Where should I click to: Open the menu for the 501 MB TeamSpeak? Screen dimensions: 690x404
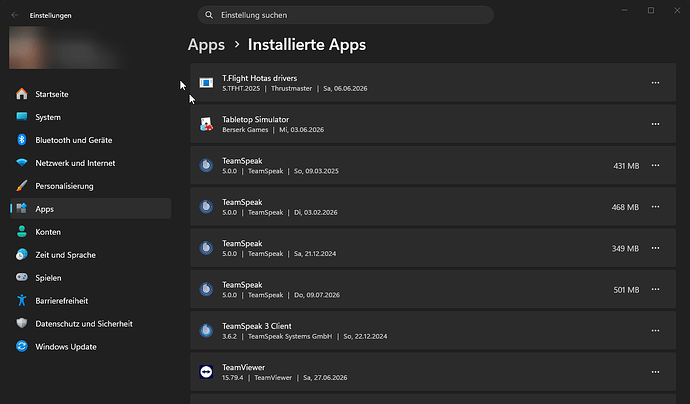click(655, 290)
